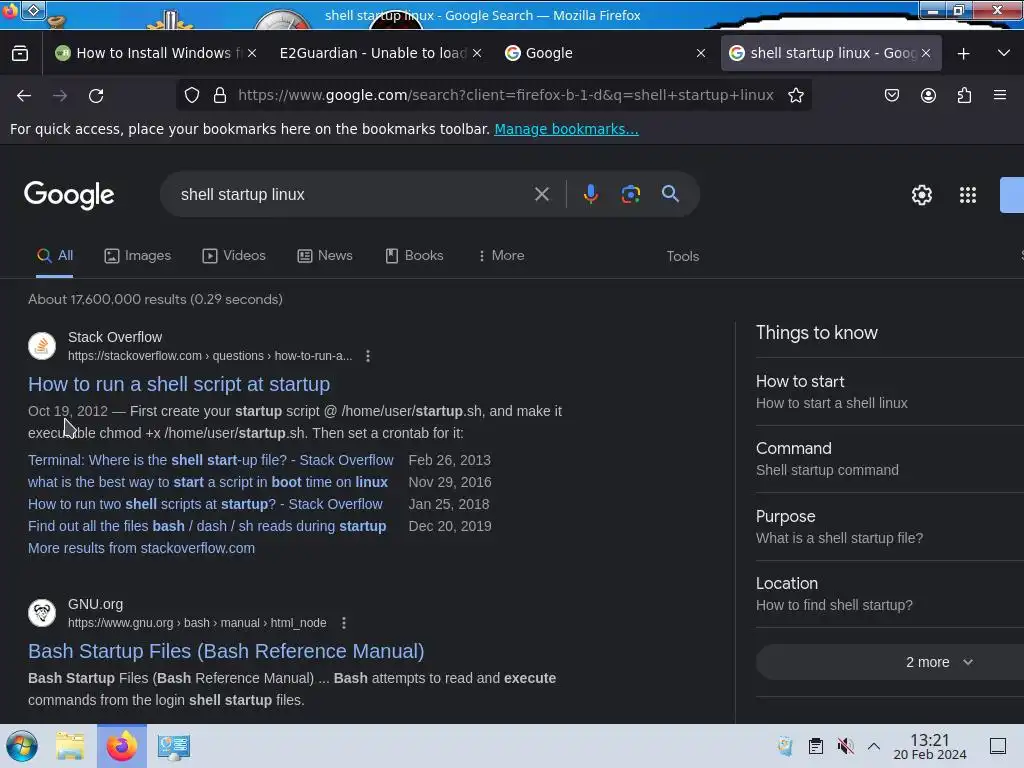Click into the Google search field
Screen dimensions: 1024x768
[x=353, y=194]
